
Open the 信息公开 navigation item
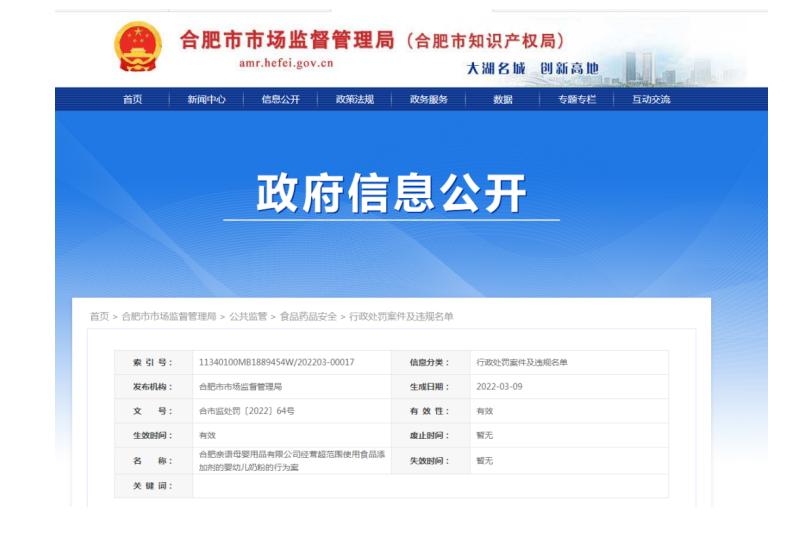point(280,99)
